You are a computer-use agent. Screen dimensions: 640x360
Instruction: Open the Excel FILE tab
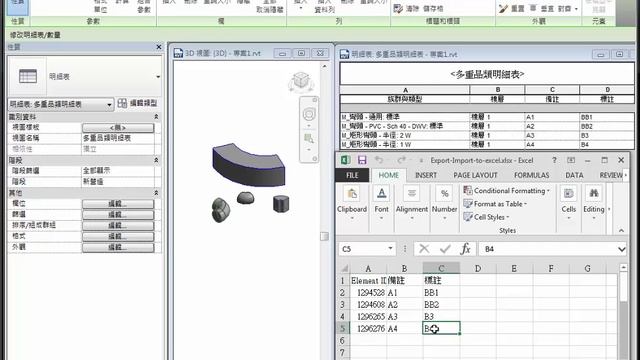click(352, 175)
